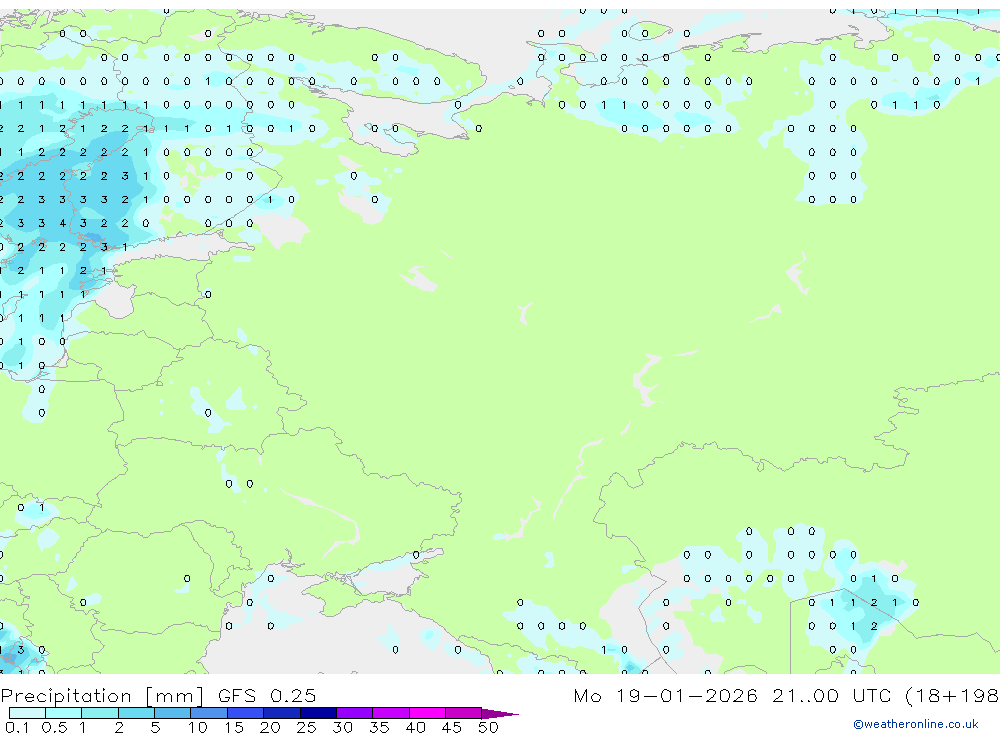Image resolution: width=1000 pixels, height=733 pixels.
Task: Click the 0.1–0.5 mm legend color box
Action: point(27,713)
